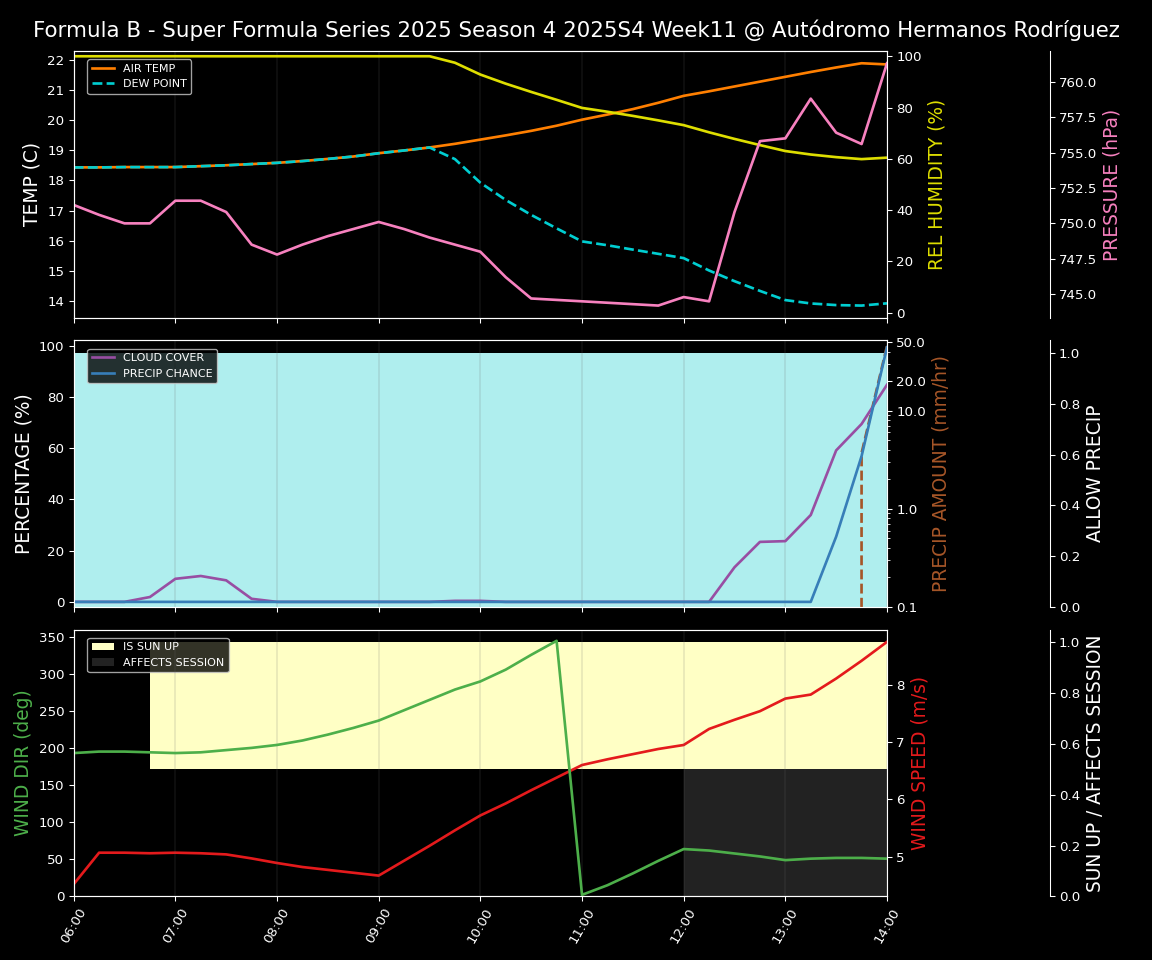
Task: Click the 09:00 time tick label
Action: click(x=378, y=924)
